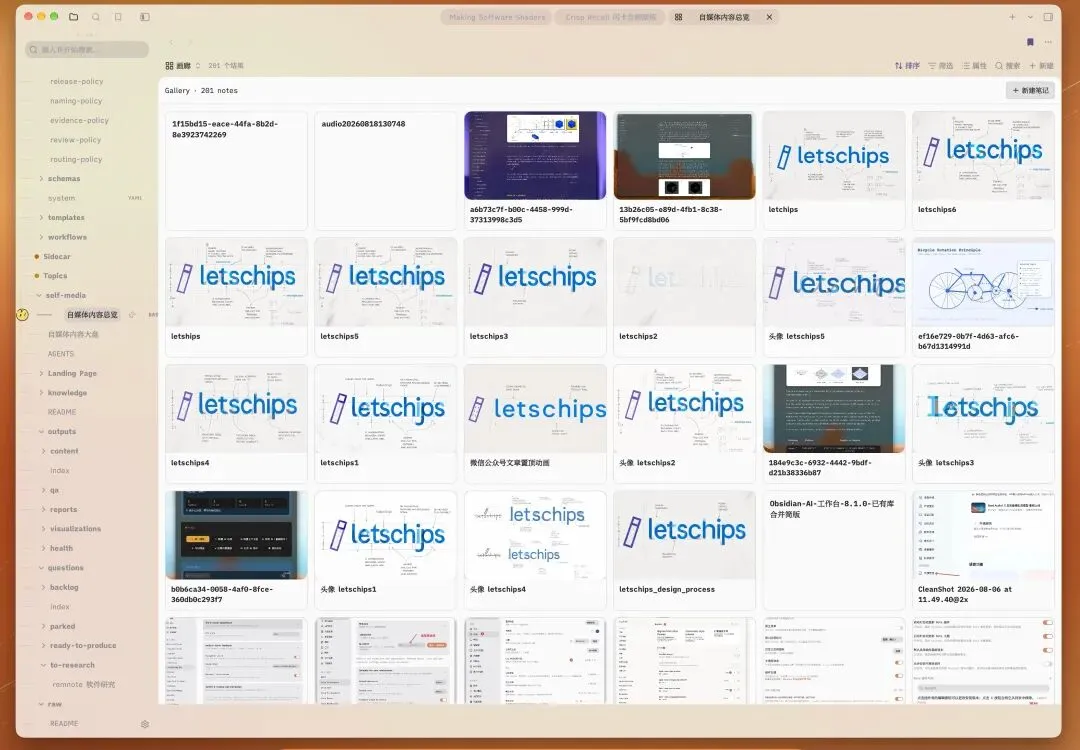This screenshot has width=1080, height=750.
Task: Open a new tab with plus icon
Action: (x=1012, y=17)
